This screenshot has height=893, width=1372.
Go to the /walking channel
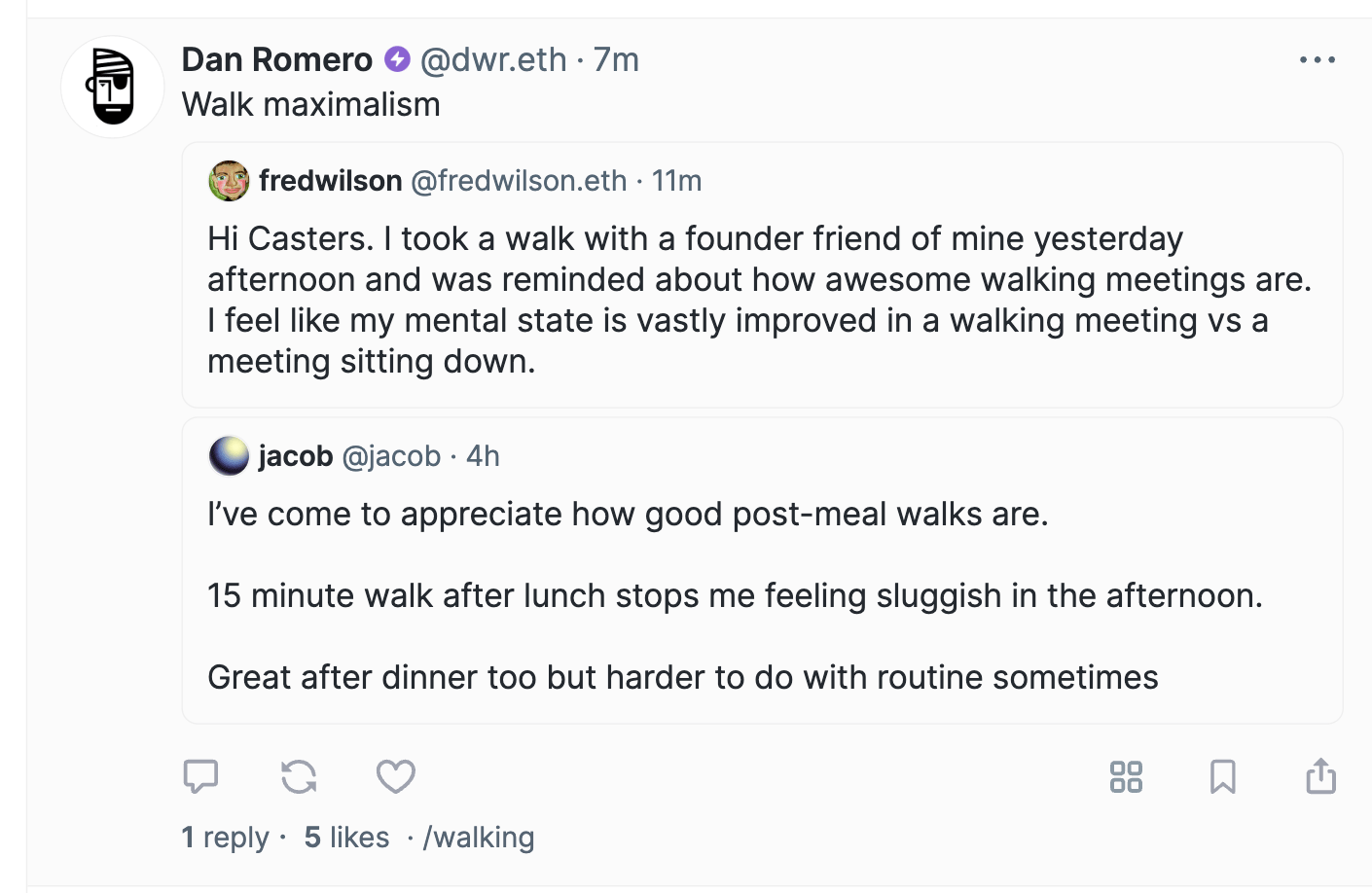point(479,838)
